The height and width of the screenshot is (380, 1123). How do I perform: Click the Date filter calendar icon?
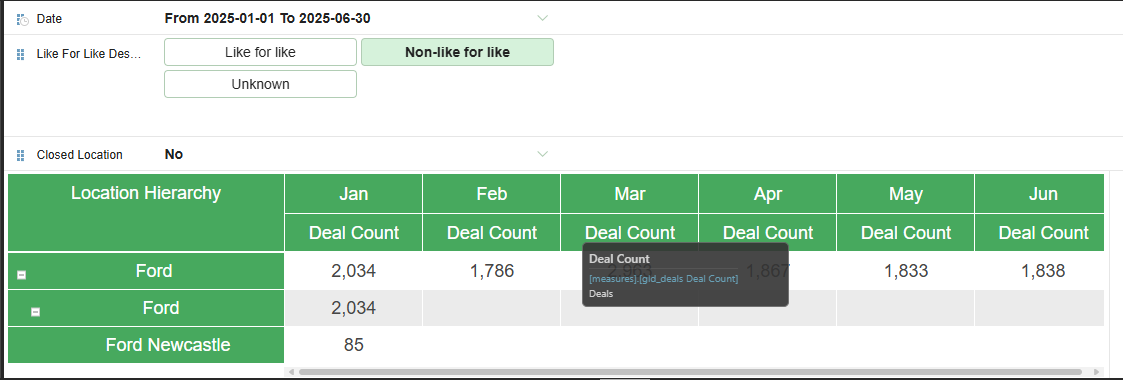[22, 19]
